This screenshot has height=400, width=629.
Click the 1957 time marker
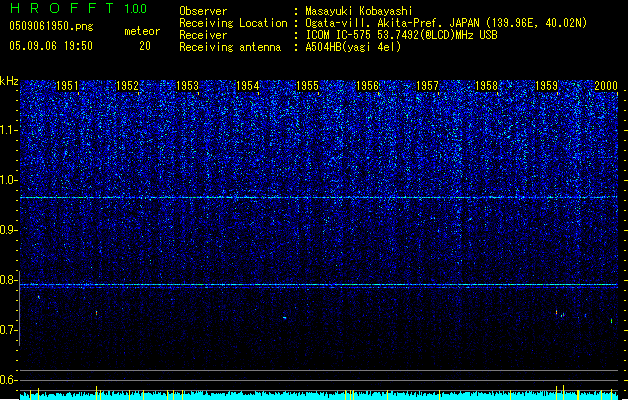427,86
